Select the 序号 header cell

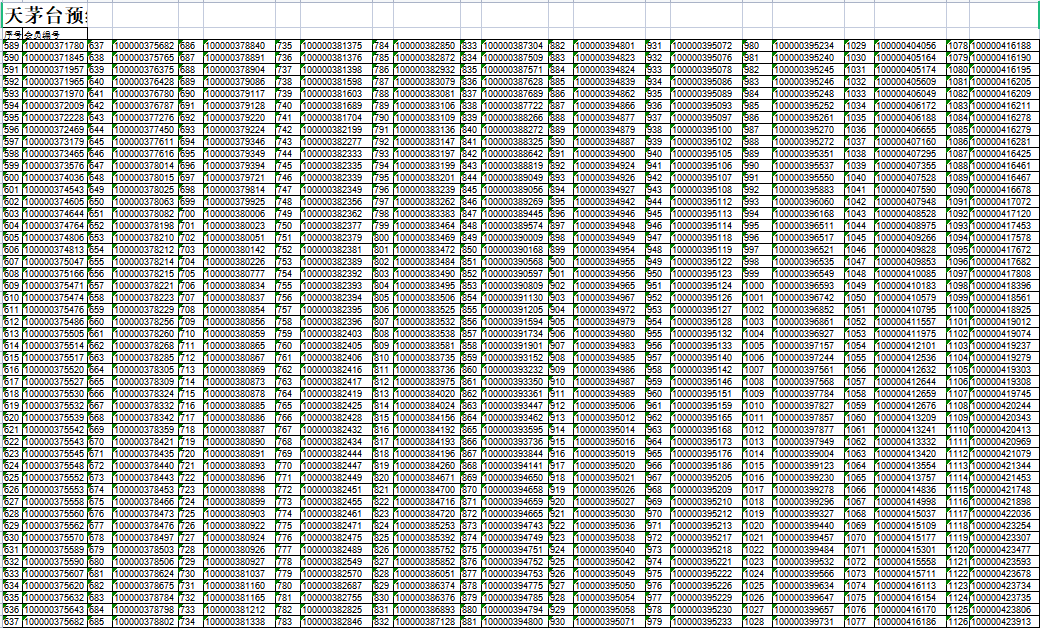[x=12, y=34]
